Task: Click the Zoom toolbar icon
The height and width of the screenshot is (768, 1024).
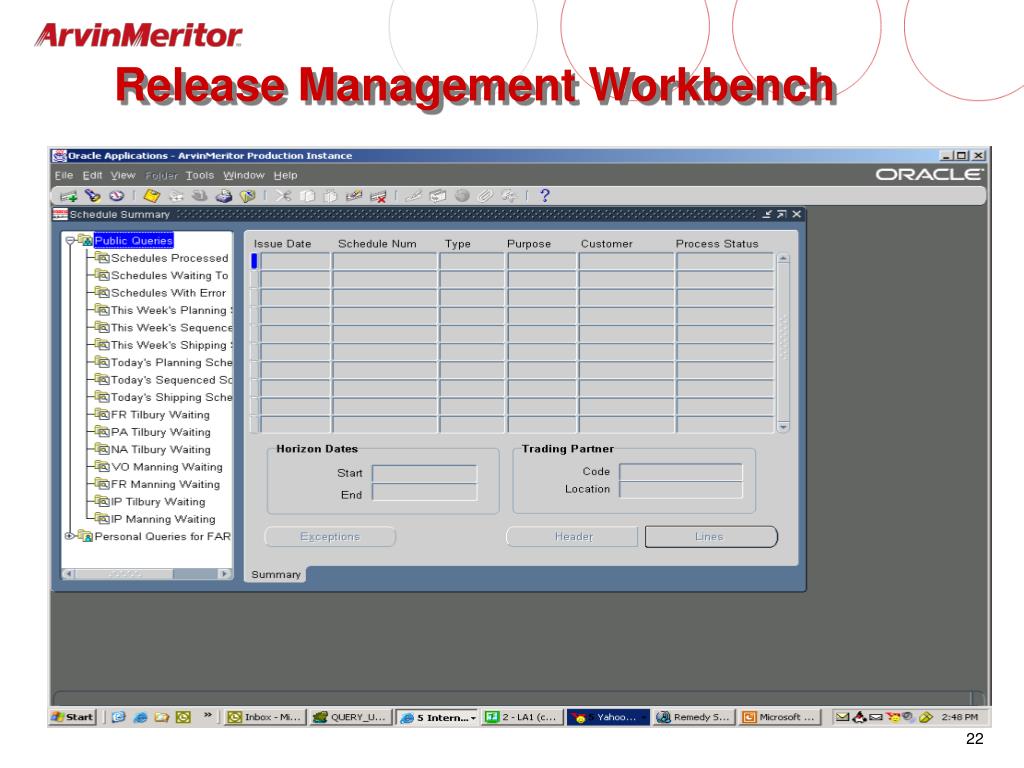Action: pos(438,196)
